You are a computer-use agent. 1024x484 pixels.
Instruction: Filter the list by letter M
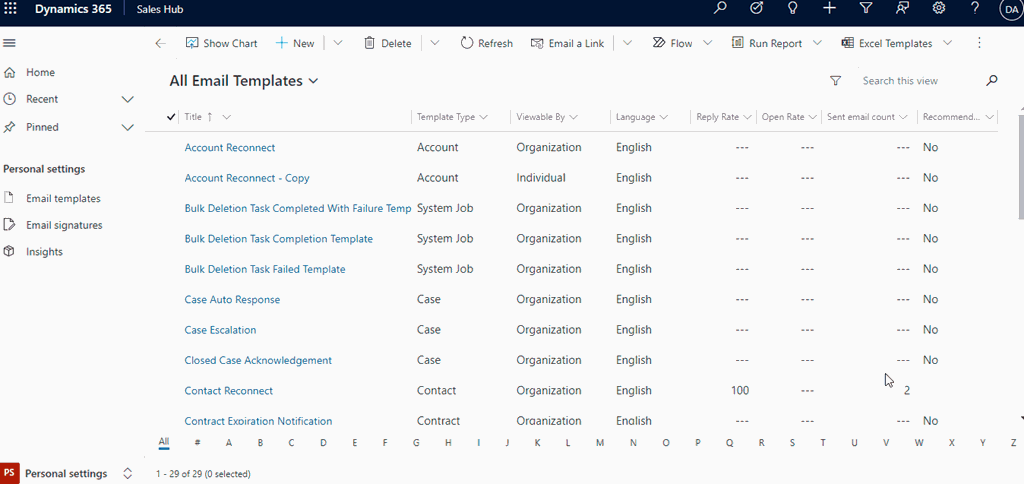pos(599,442)
